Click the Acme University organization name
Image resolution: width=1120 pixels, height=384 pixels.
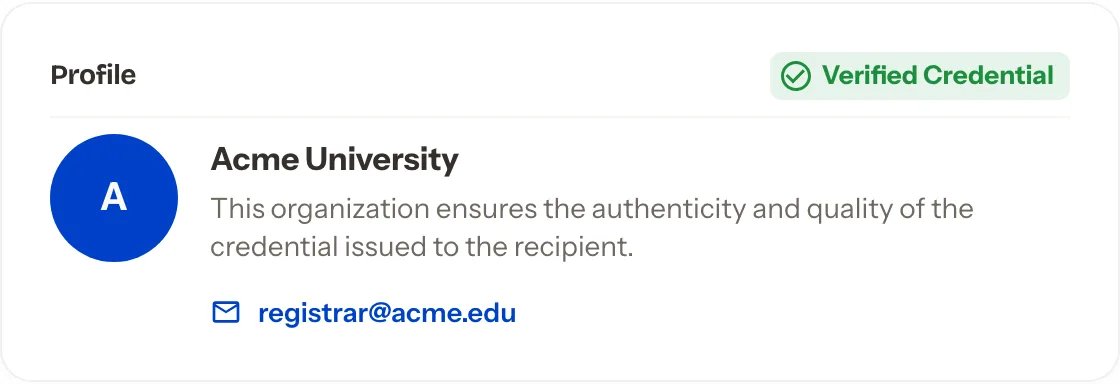[x=334, y=160]
